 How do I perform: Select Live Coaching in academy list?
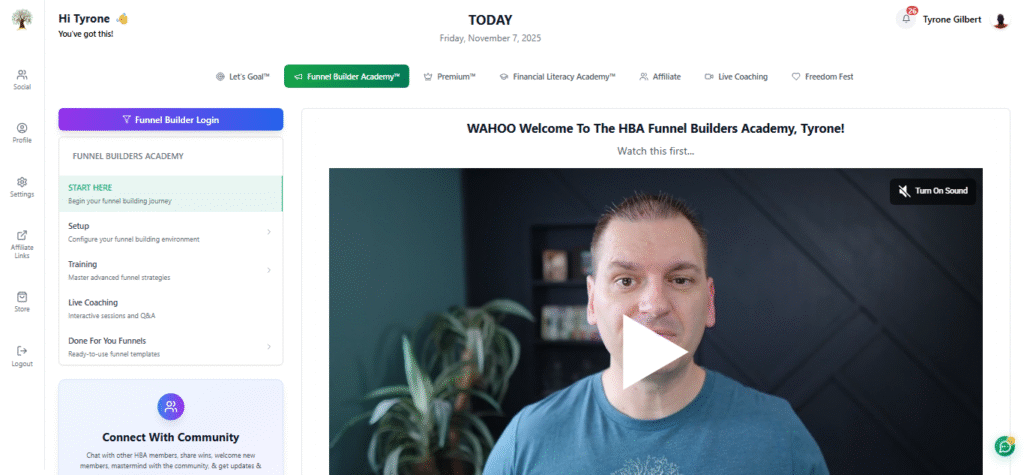(x=170, y=308)
